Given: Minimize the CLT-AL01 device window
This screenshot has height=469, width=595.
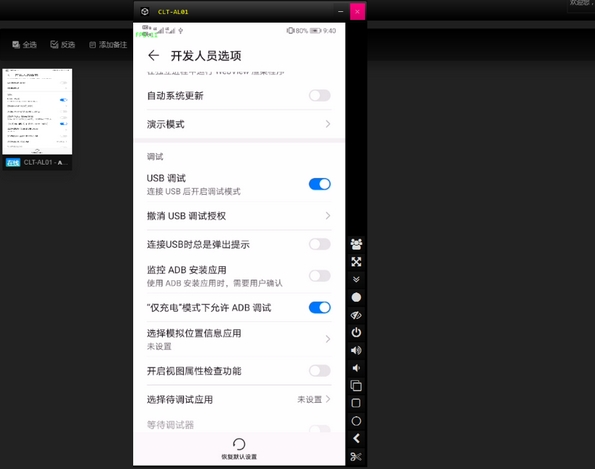Looking at the screenshot, I should tap(341, 11).
